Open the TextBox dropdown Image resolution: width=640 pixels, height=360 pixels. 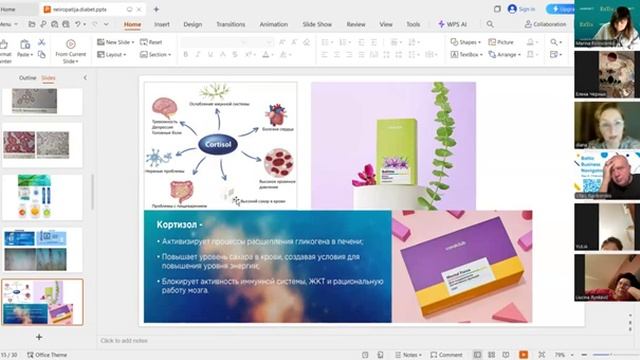[467, 54]
